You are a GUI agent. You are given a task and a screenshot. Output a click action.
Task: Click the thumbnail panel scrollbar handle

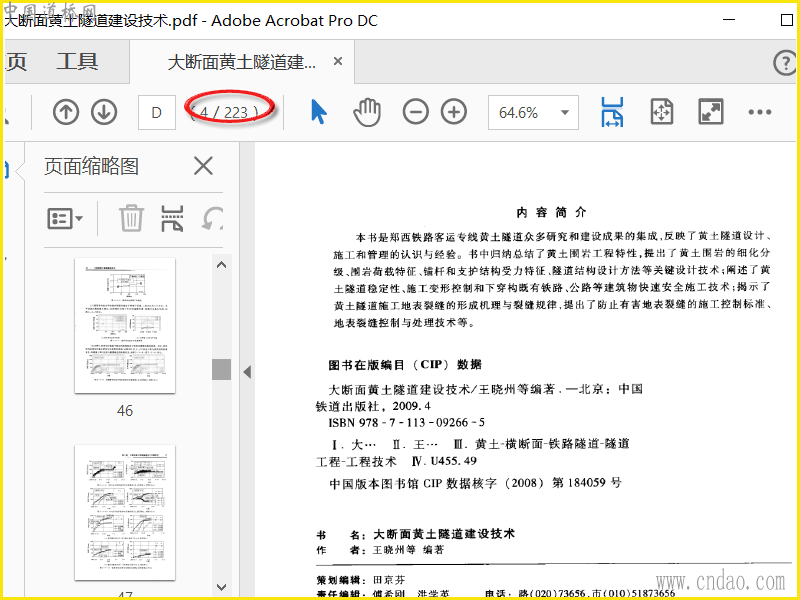tap(221, 369)
